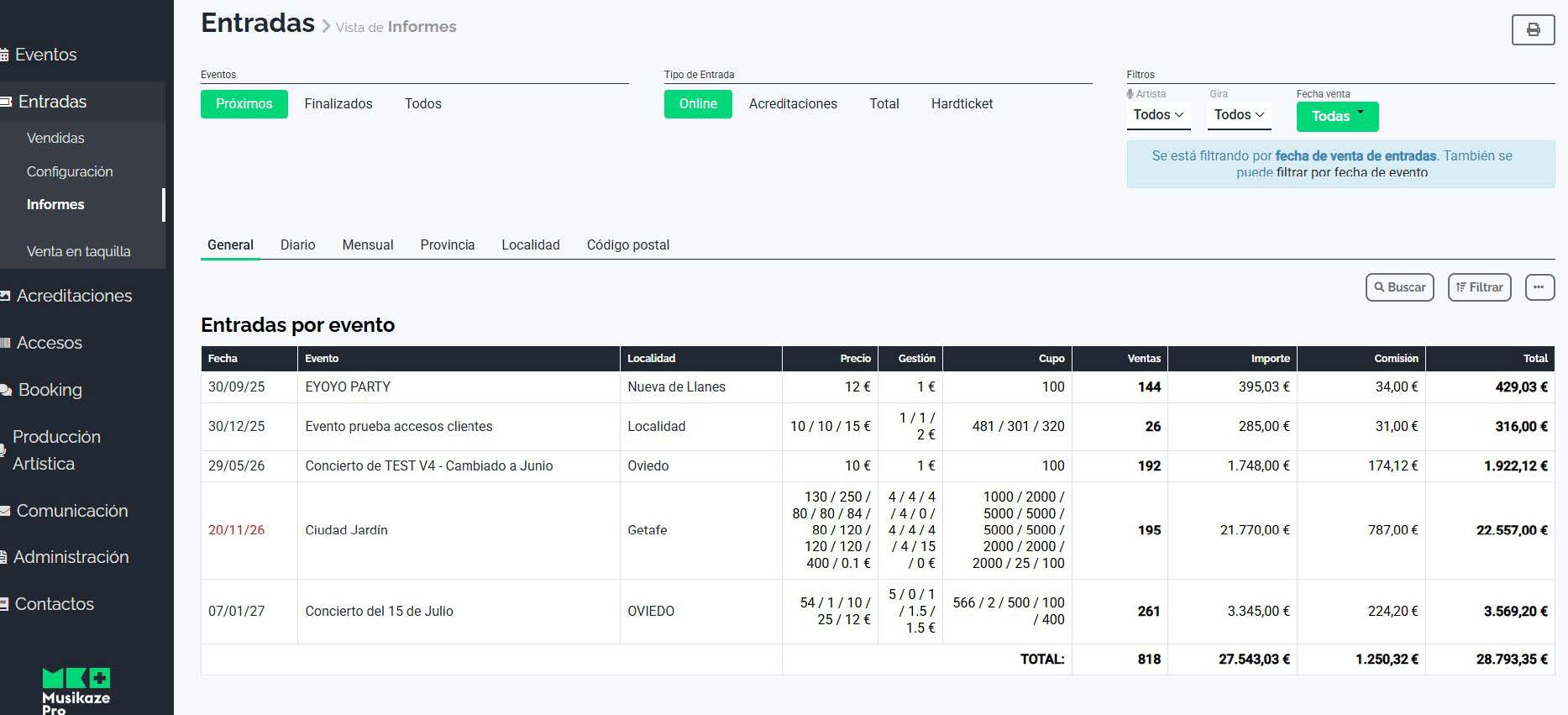
Task: Open the Fecha venta Todas dropdown
Action: 1337,116
